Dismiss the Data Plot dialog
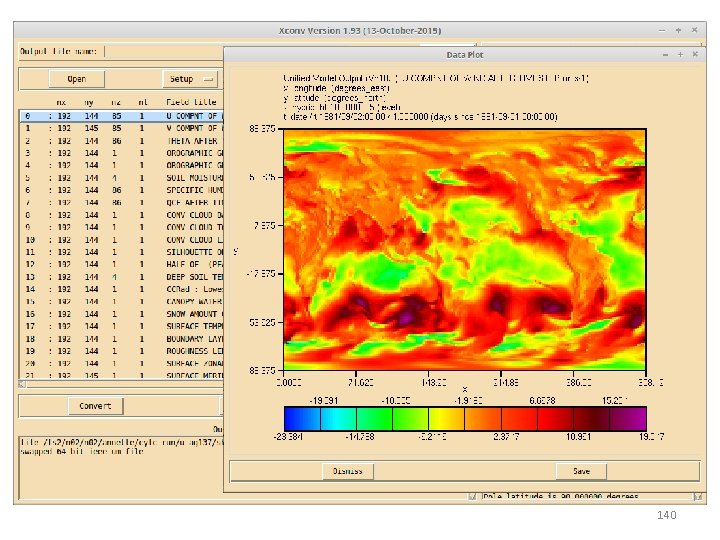Screen dimensions: 720x540 coord(349,471)
